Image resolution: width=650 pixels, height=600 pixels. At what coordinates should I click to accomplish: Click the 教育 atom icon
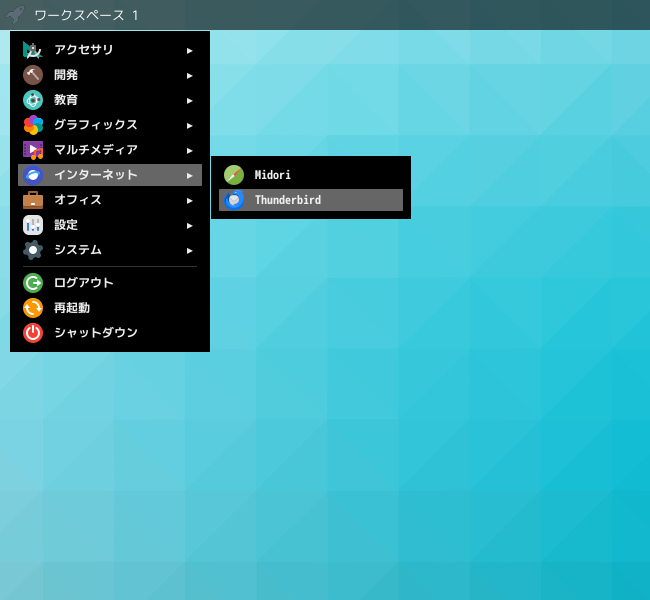pos(33,100)
